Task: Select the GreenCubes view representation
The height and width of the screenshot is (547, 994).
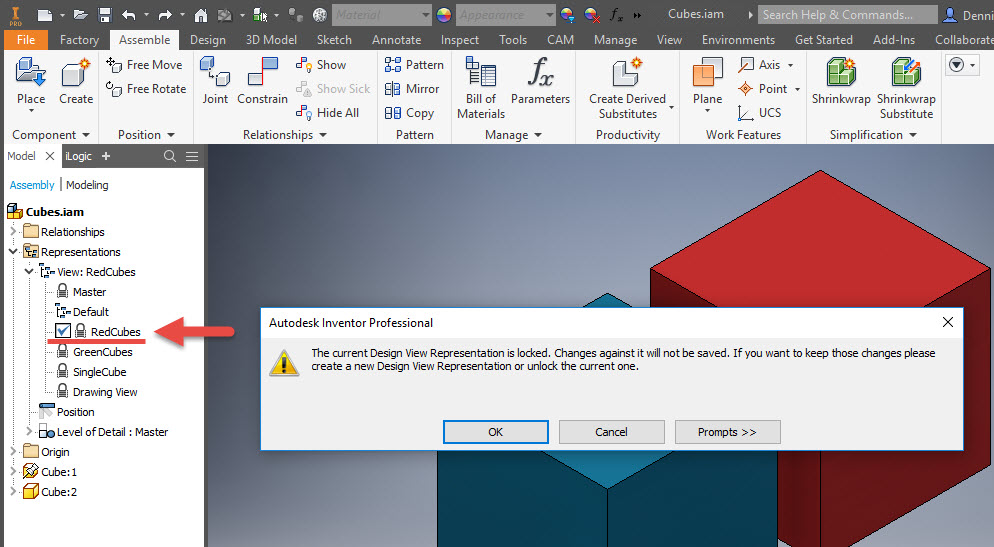Action: click(103, 352)
